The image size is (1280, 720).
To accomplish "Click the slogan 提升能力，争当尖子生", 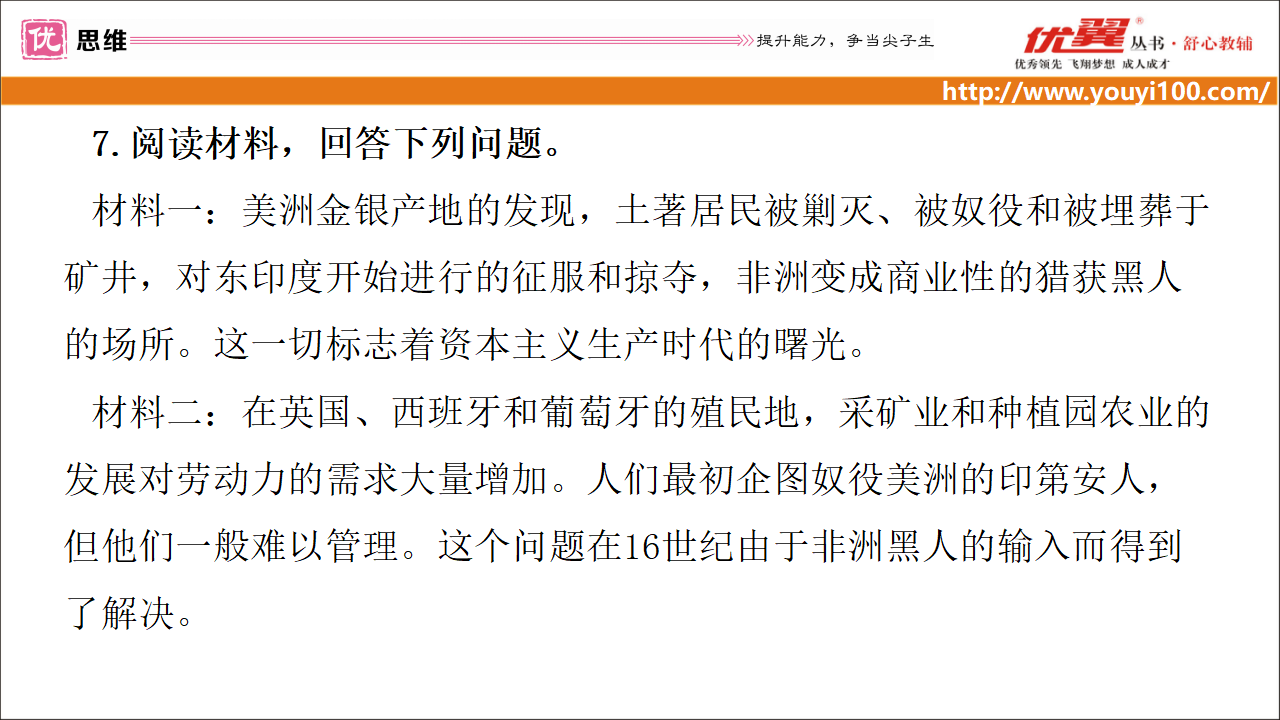I will coord(845,41).
